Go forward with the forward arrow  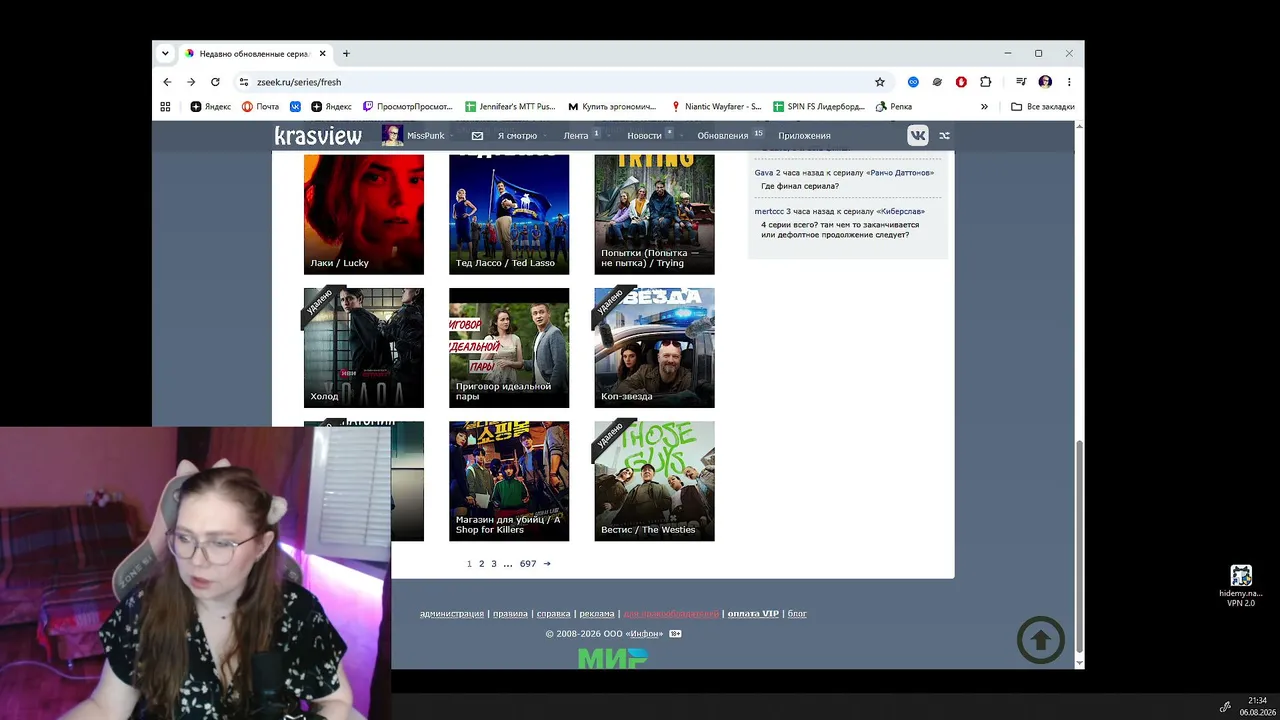[191, 82]
